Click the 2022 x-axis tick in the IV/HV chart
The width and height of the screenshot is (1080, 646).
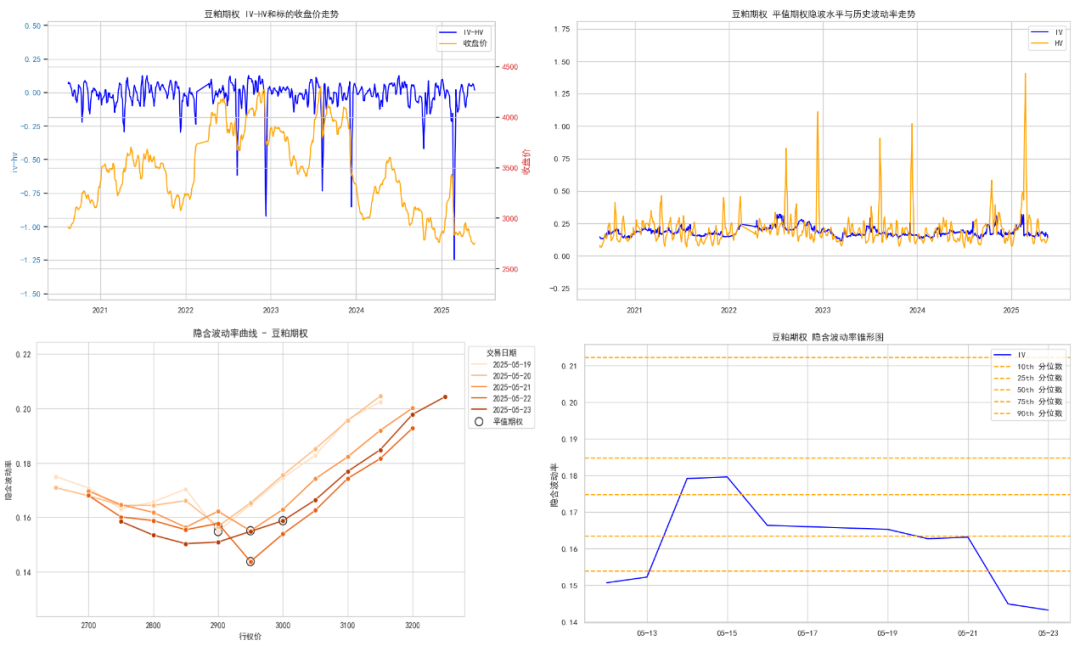click(x=729, y=310)
